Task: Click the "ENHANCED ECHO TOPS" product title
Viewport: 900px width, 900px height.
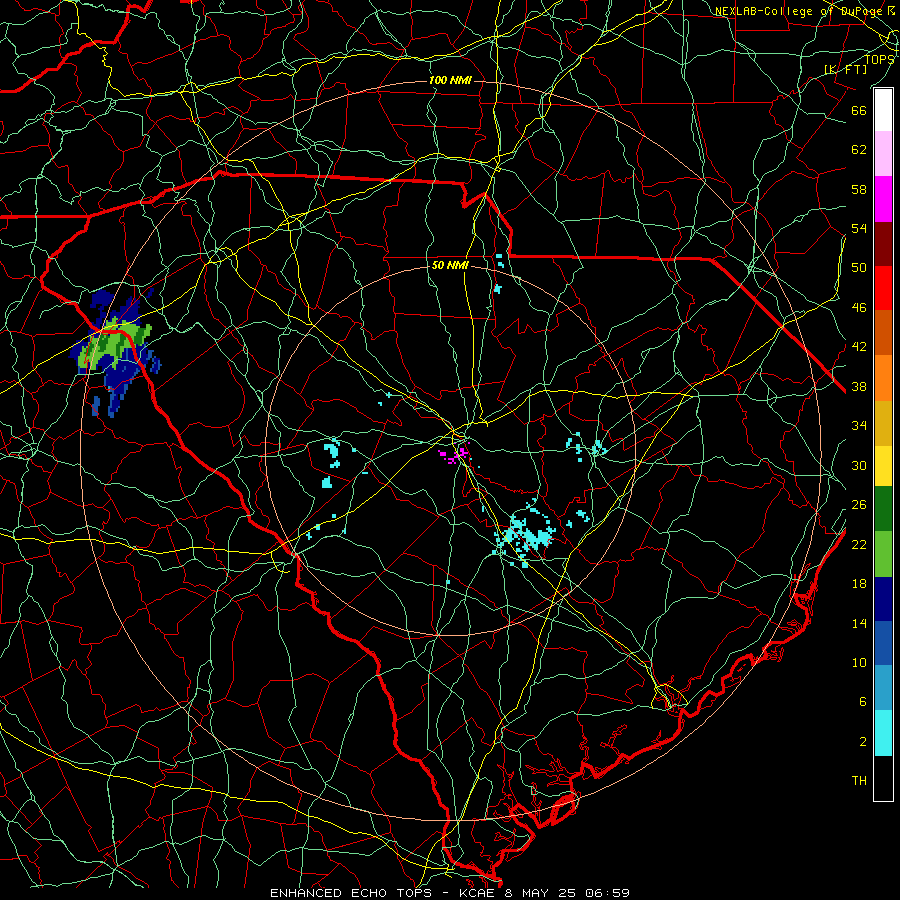Action: tap(351, 893)
